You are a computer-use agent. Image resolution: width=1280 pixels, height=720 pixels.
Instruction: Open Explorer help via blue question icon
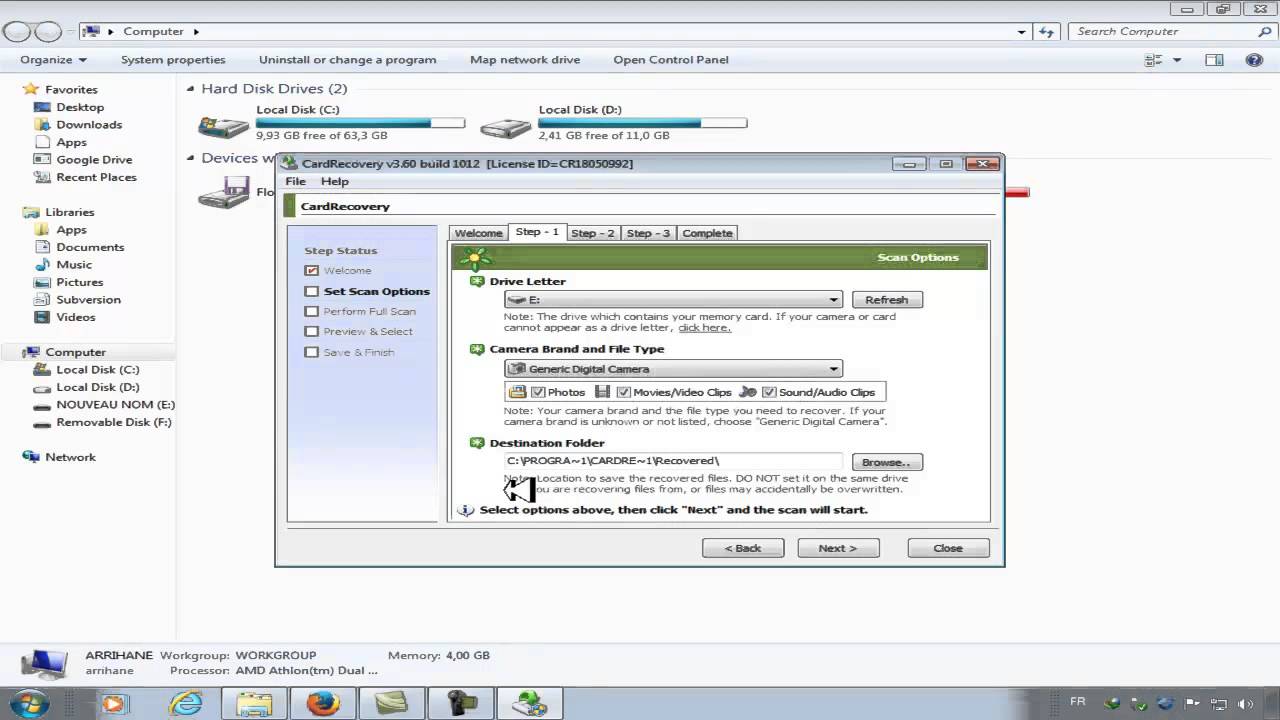point(1254,60)
